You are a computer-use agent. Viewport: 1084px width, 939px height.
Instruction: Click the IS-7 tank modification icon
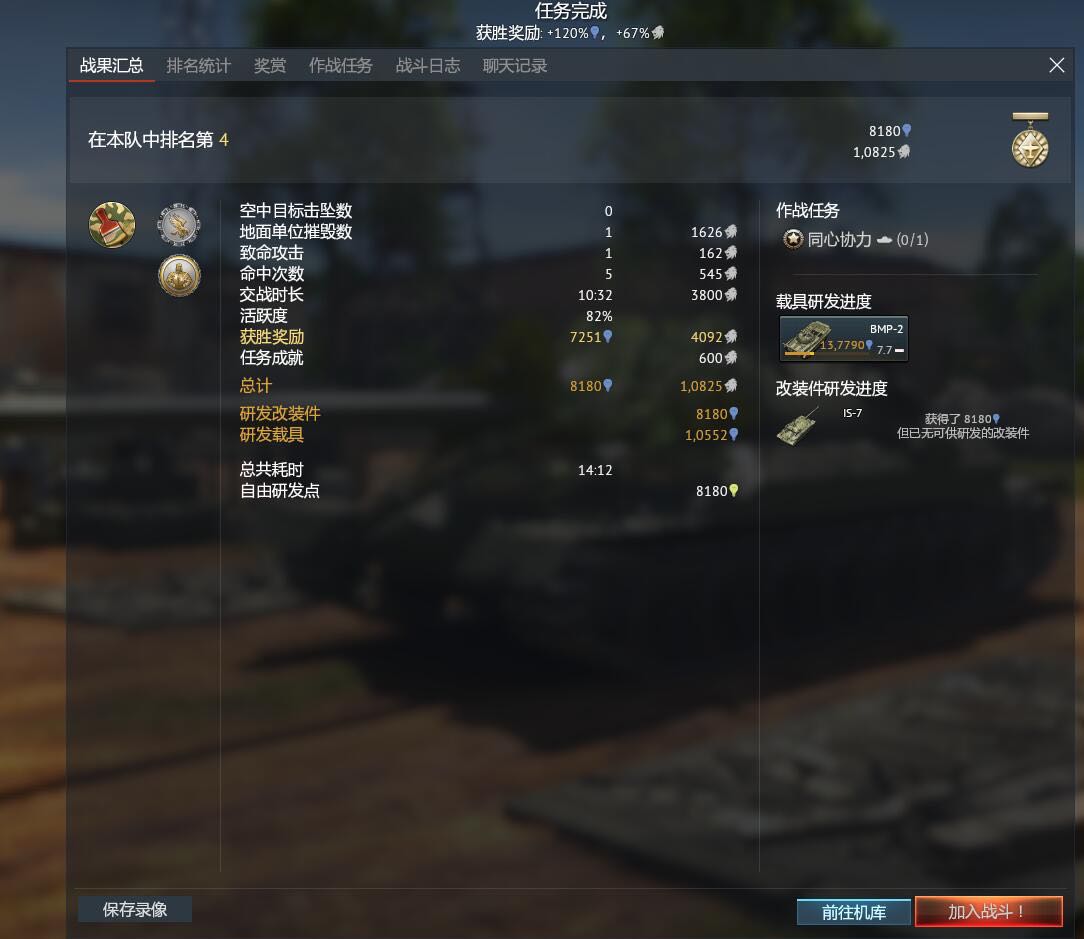[x=798, y=426]
